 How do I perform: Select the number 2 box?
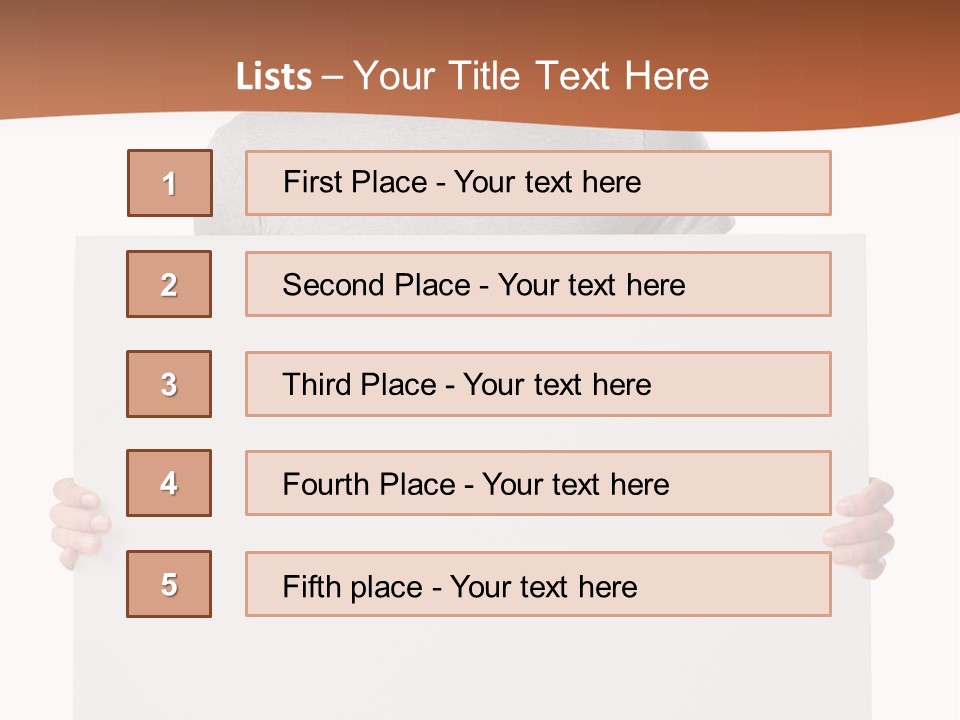point(169,284)
